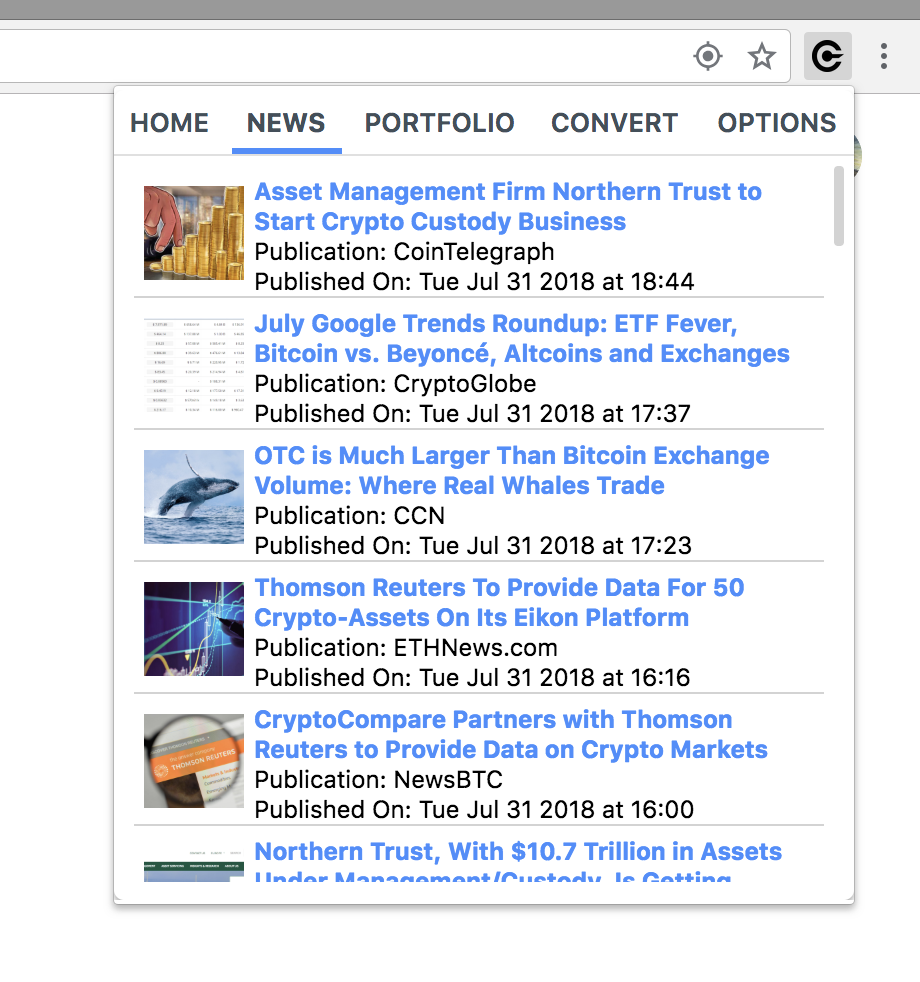Viewport: 920px width, 982px height.
Task: Switch to the CONVERT tab
Action: tap(614, 123)
